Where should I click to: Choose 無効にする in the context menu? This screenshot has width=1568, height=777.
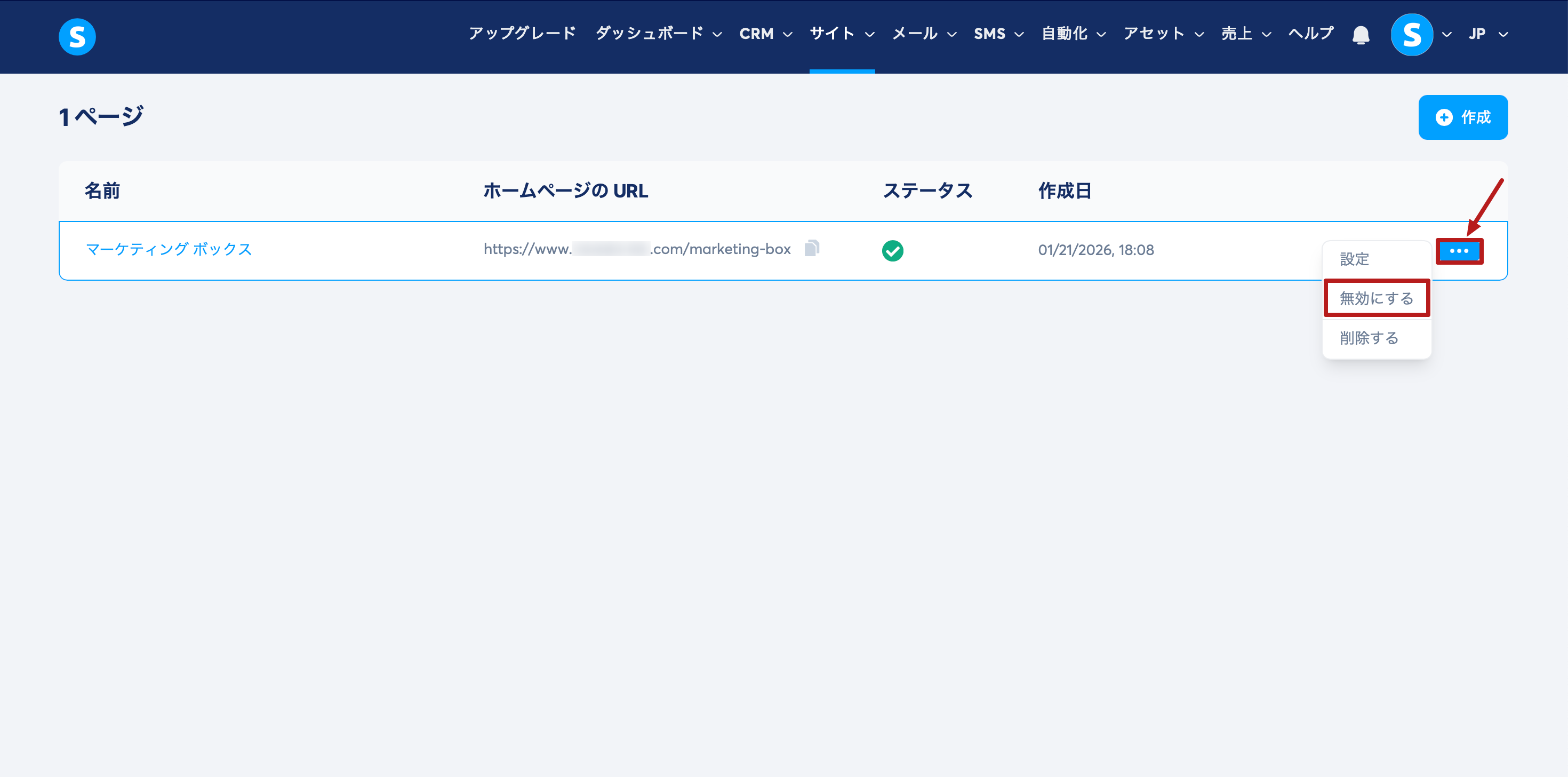pyautogui.click(x=1375, y=298)
